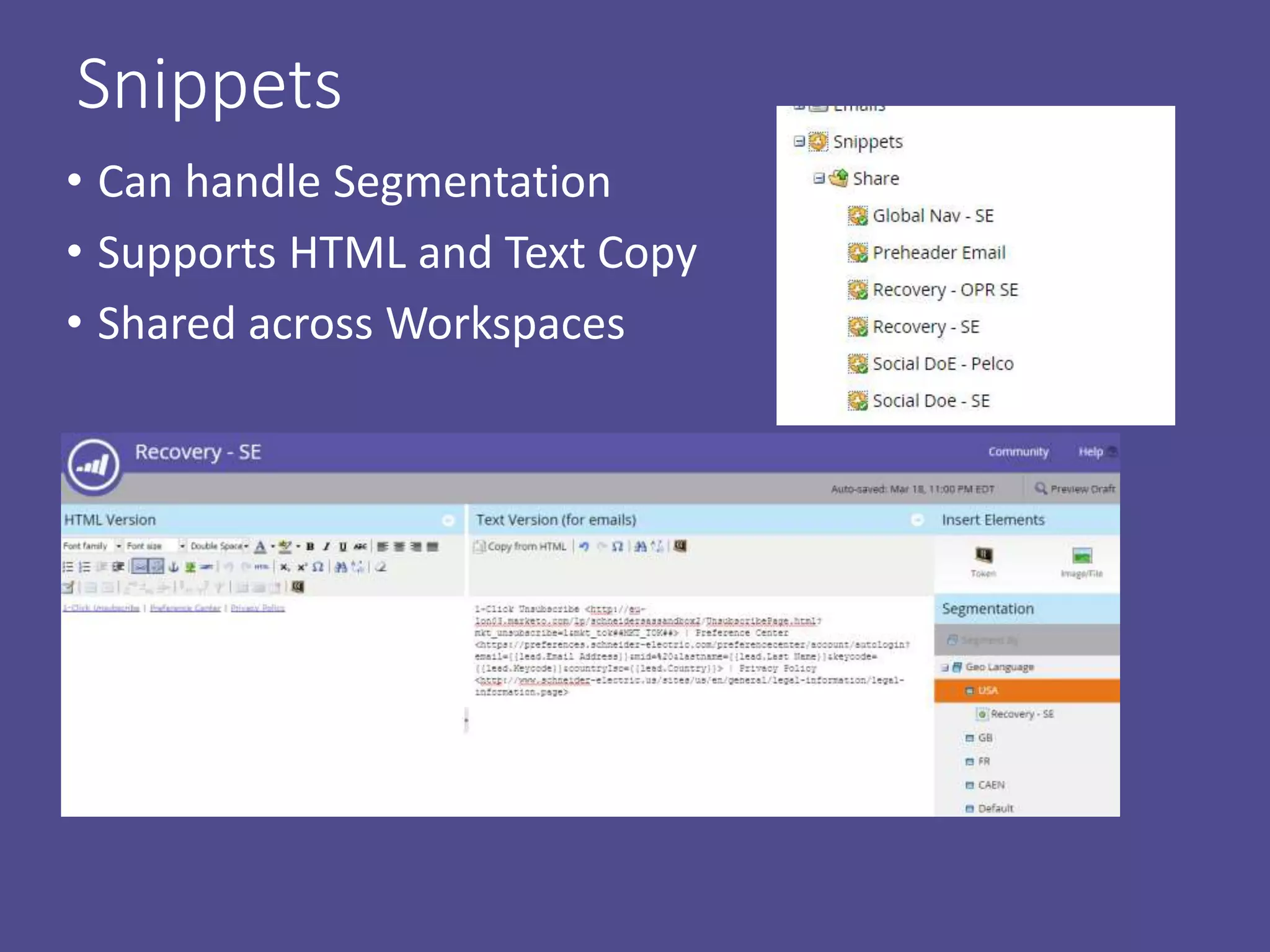The height and width of the screenshot is (952, 1270).
Task: Click the 1-Click Unsubscribe link
Action: pos(101,608)
